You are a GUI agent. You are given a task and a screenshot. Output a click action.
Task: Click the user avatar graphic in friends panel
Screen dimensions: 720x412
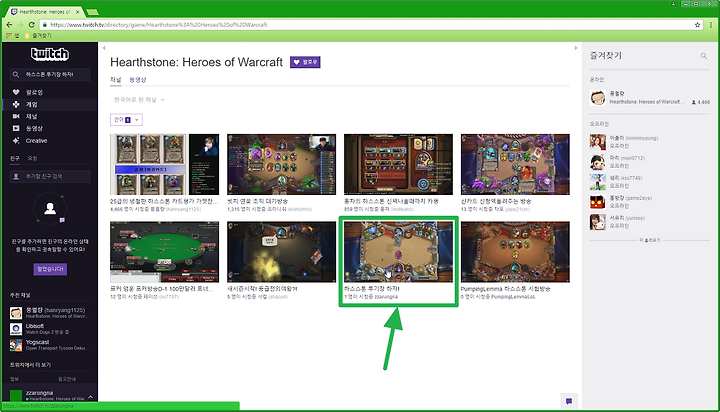click(50, 209)
